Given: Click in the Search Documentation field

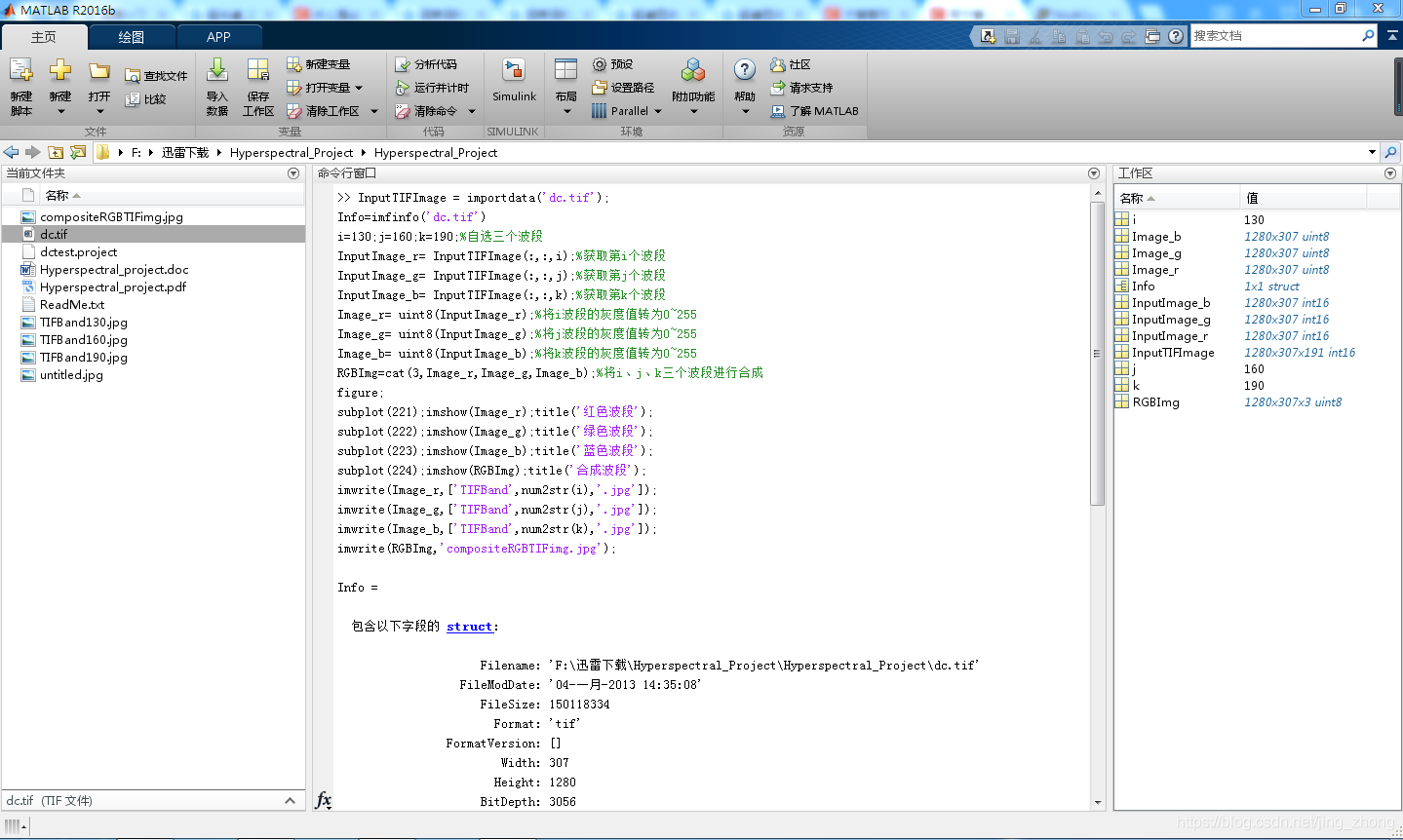Looking at the screenshot, I should click(1275, 36).
